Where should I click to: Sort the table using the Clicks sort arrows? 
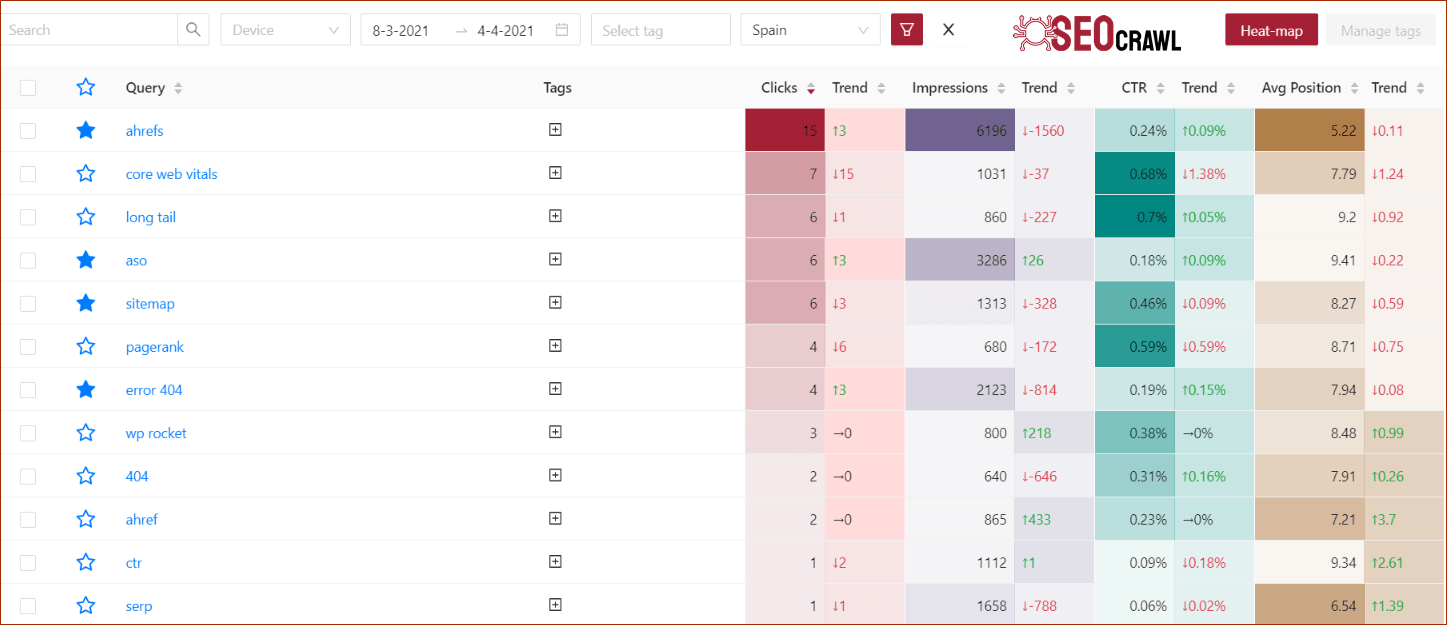[810, 87]
